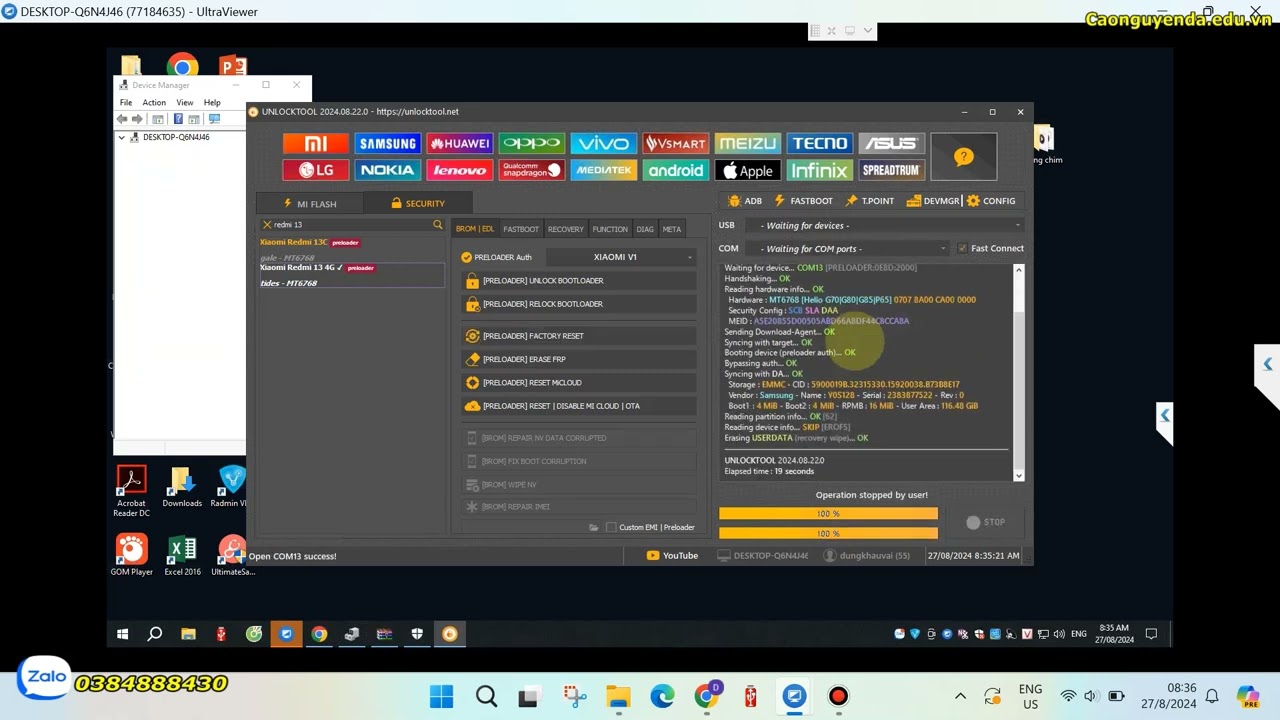Open DEVMGR device manager shortcut
The width and height of the screenshot is (1280, 720).
(933, 201)
